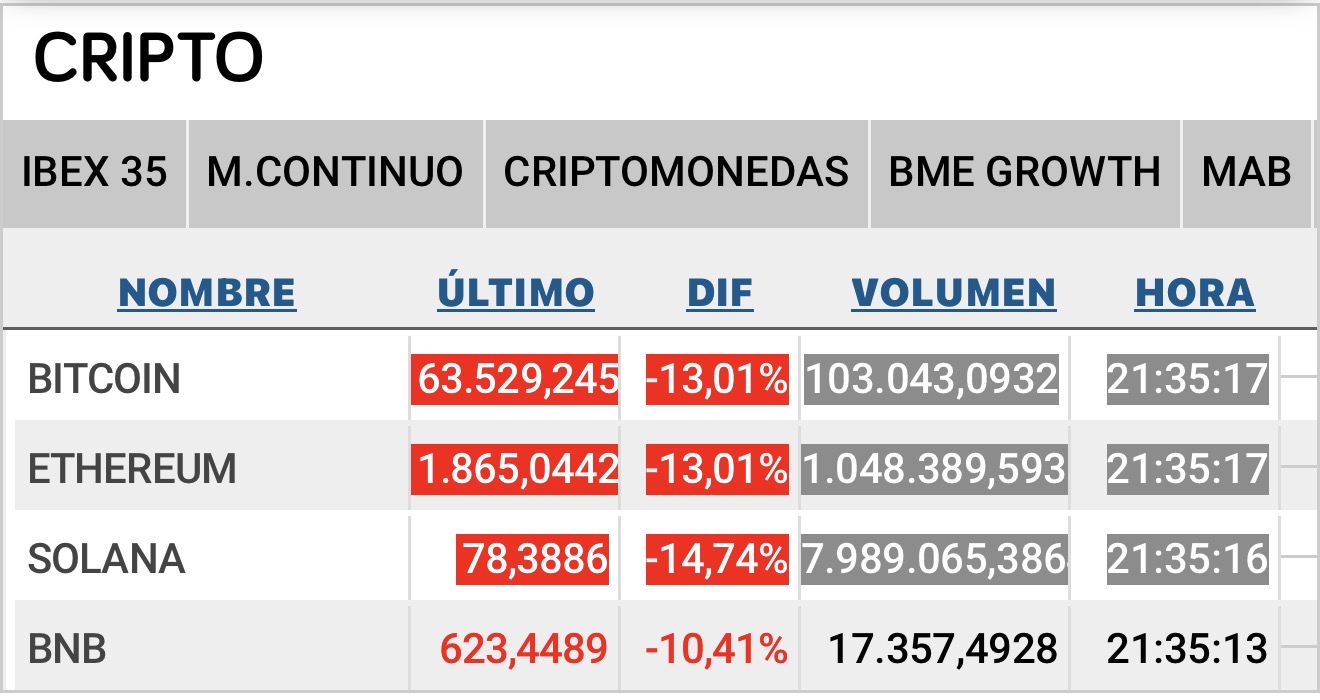Click Bitcoin's volume 103.043,0932 cell

931,380
